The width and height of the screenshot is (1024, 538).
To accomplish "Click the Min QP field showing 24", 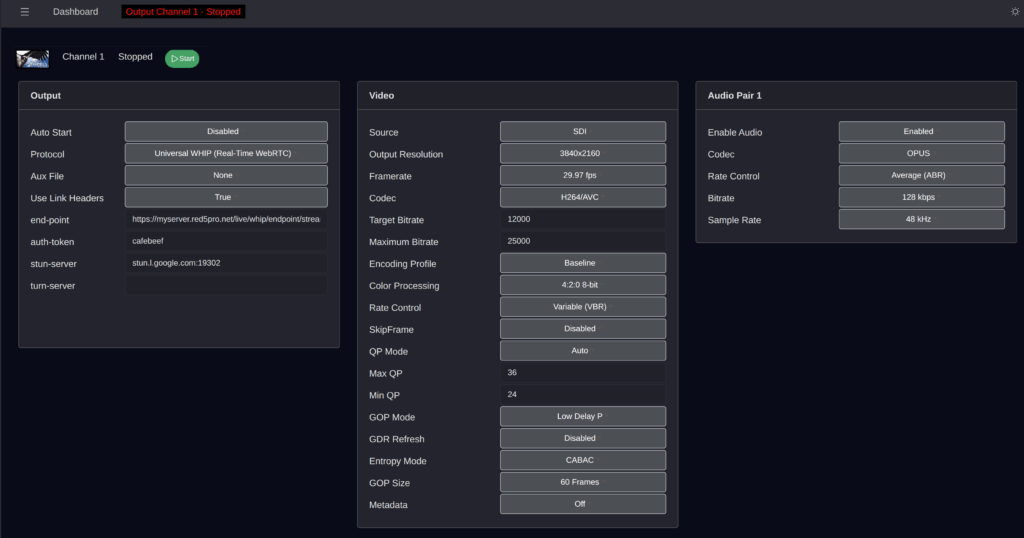I will point(583,394).
